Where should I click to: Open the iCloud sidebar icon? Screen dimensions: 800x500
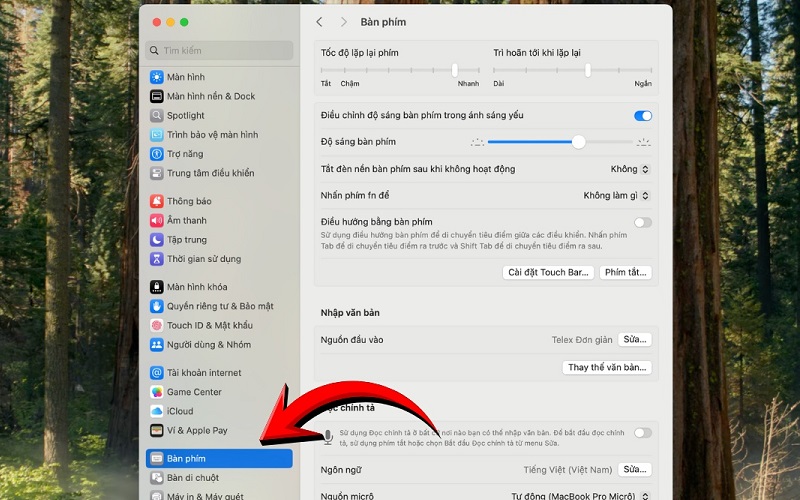coord(157,411)
